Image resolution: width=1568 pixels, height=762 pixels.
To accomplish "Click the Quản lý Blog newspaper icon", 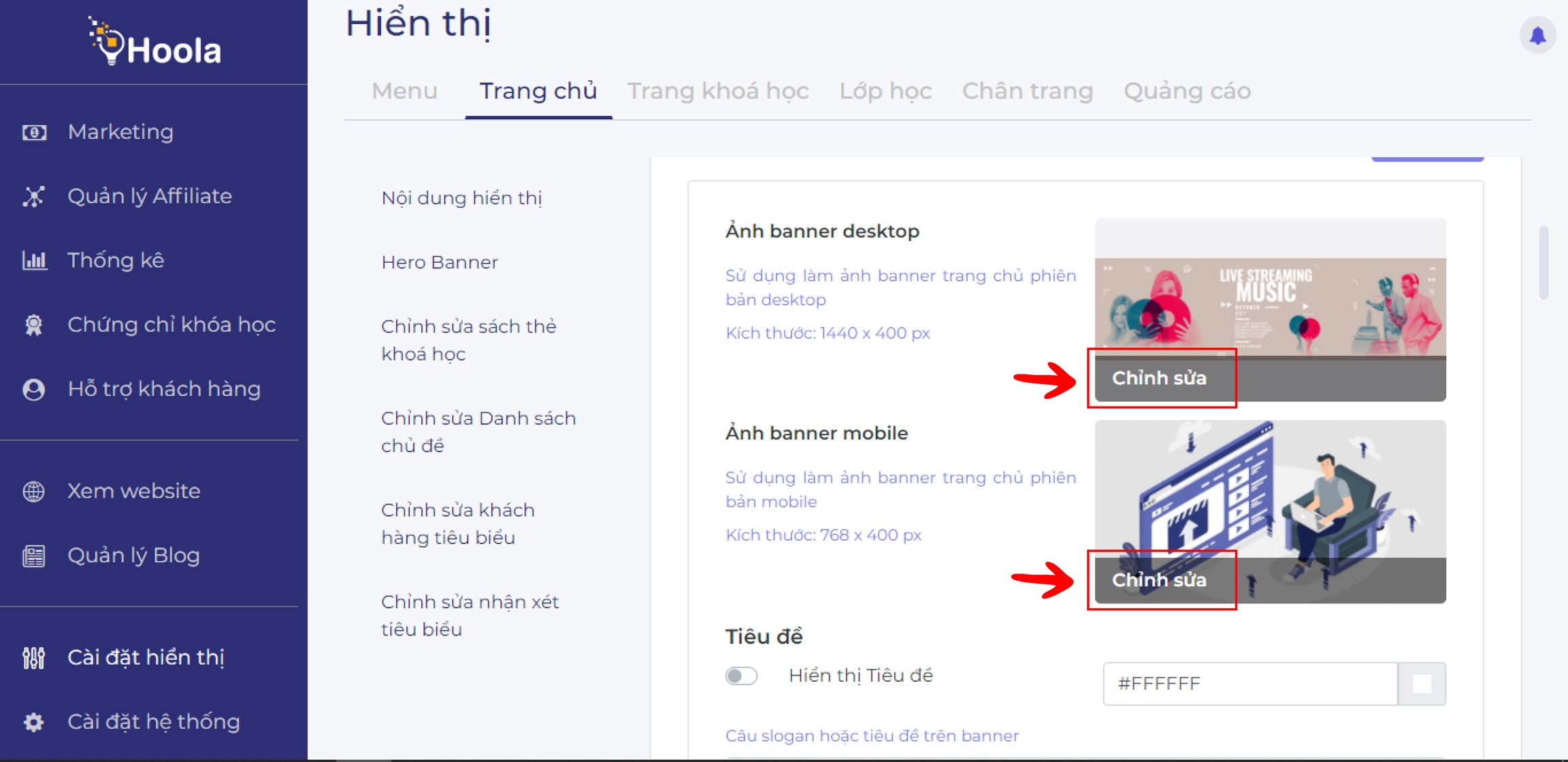I will tap(34, 556).
